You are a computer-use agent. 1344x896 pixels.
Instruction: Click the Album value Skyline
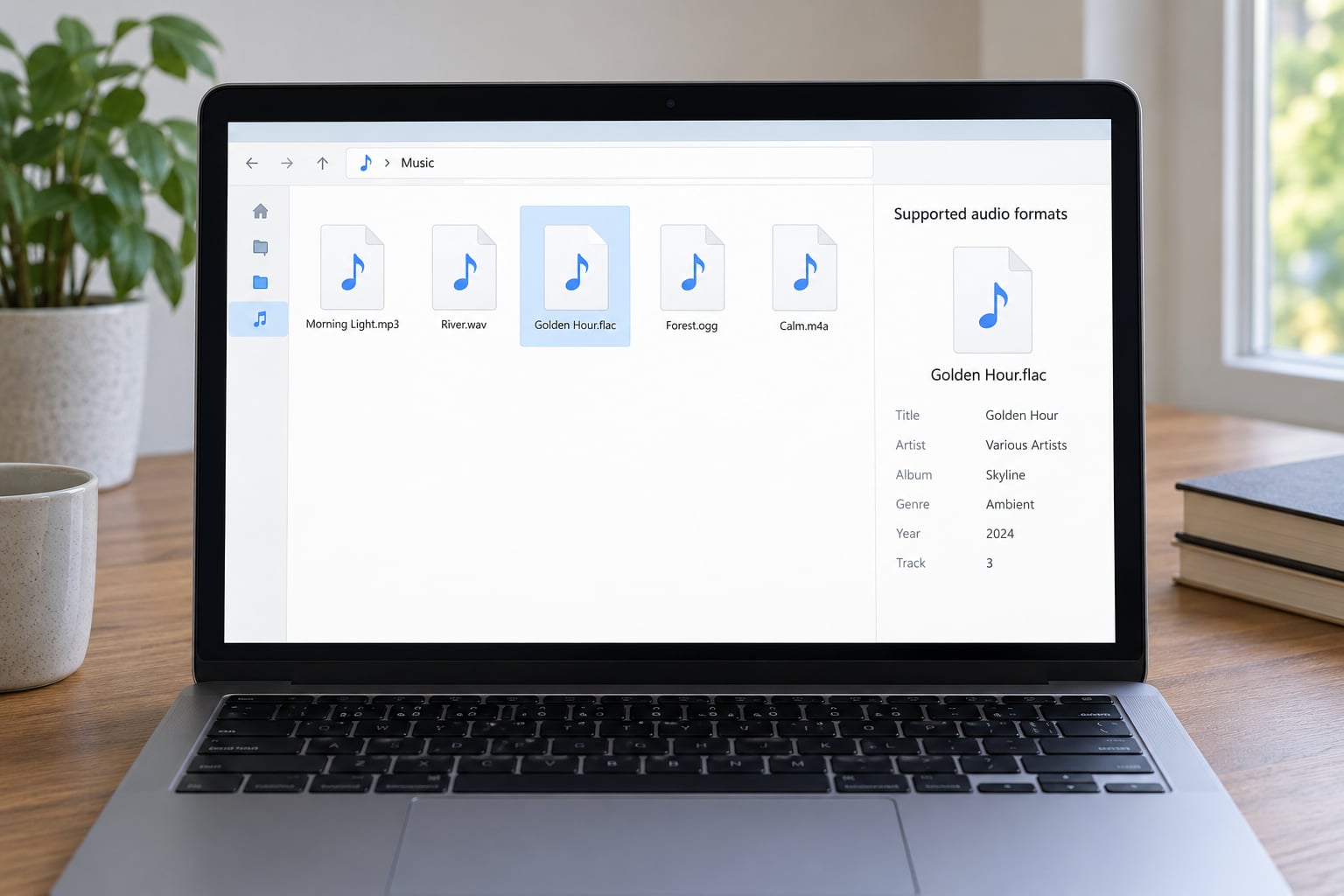point(1005,475)
